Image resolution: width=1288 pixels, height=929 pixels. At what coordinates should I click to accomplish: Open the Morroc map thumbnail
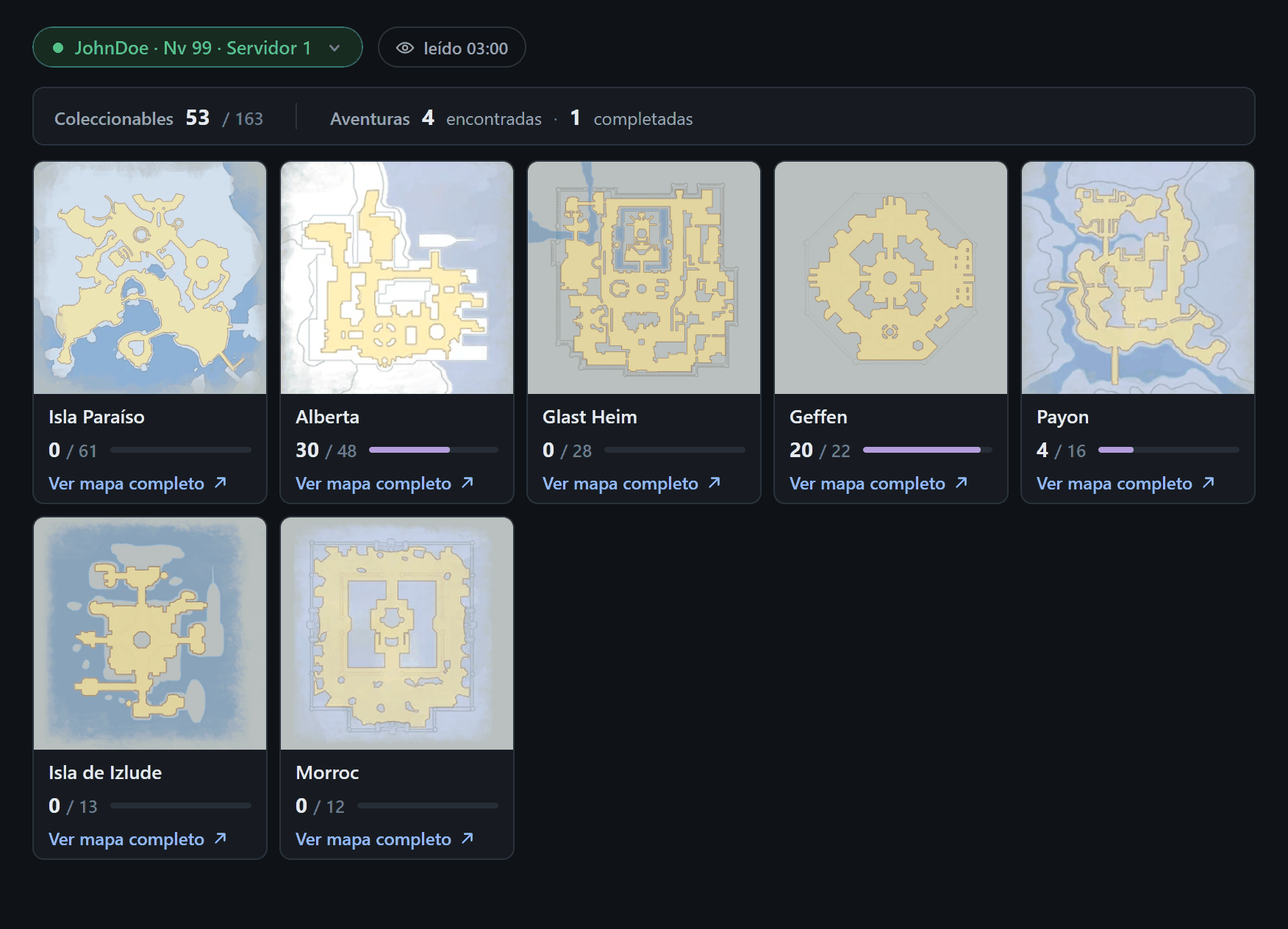[x=397, y=634]
